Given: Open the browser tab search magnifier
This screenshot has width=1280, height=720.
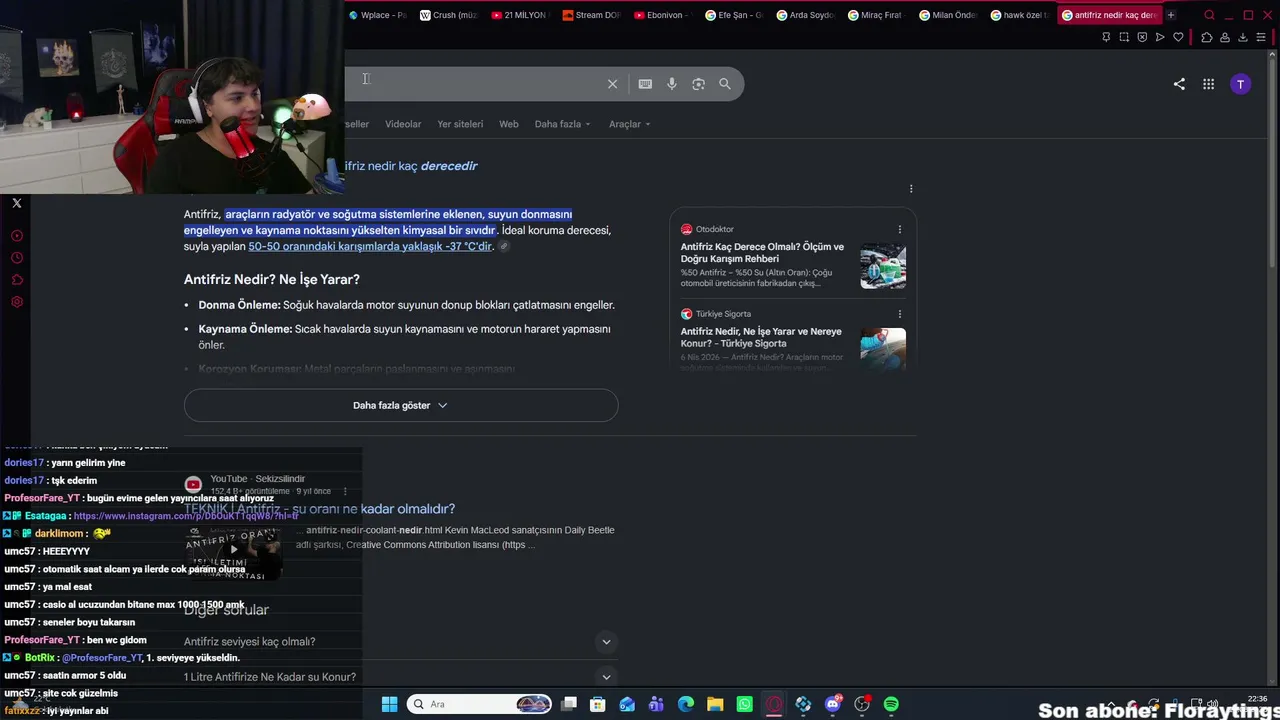Looking at the screenshot, I should pyautogui.click(x=1209, y=15).
